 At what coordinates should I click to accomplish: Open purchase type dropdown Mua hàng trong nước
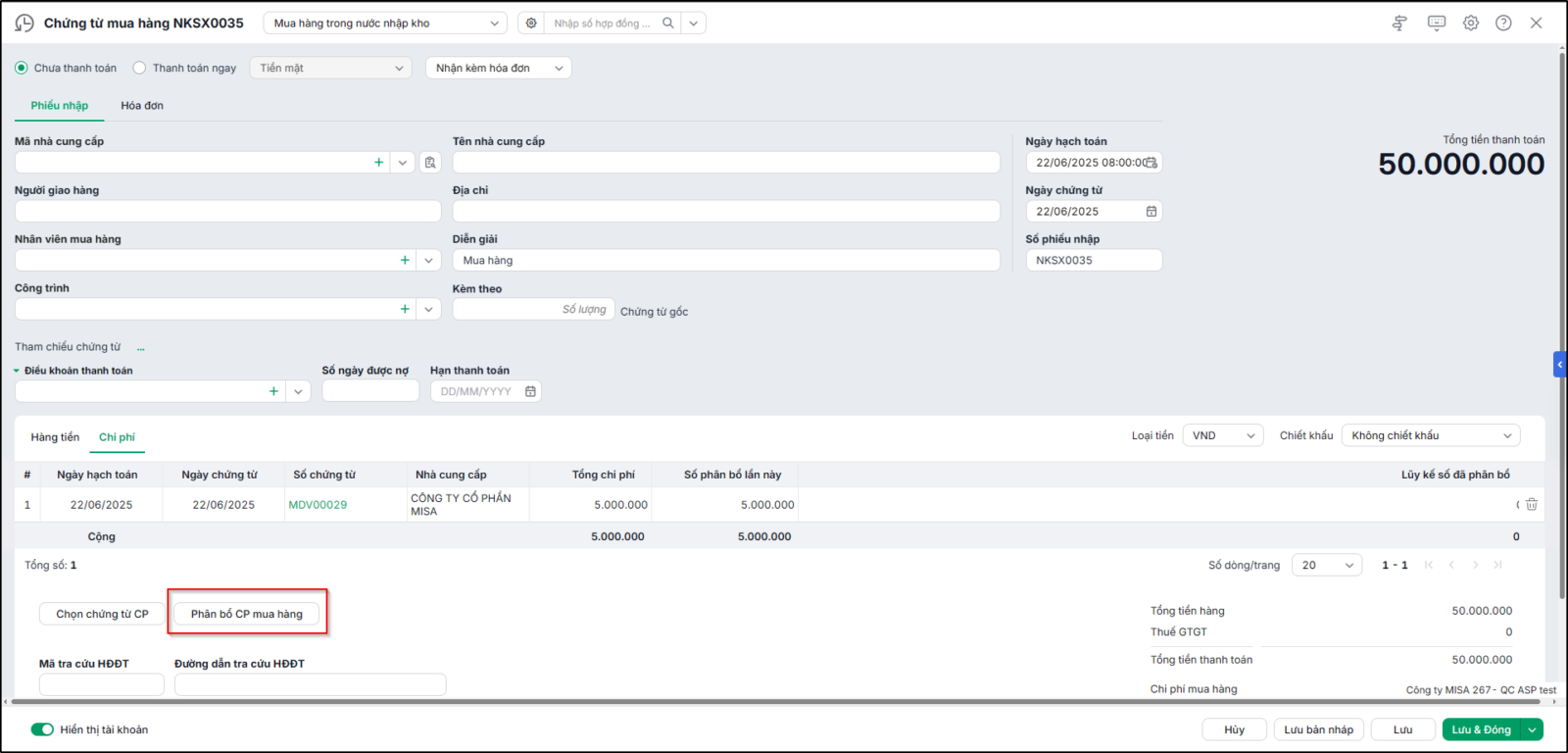[x=385, y=23]
